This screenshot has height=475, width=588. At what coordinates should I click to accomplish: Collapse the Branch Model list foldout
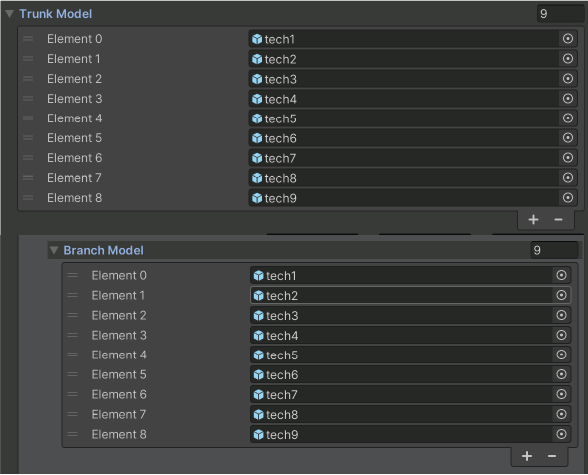(x=54, y=250)
